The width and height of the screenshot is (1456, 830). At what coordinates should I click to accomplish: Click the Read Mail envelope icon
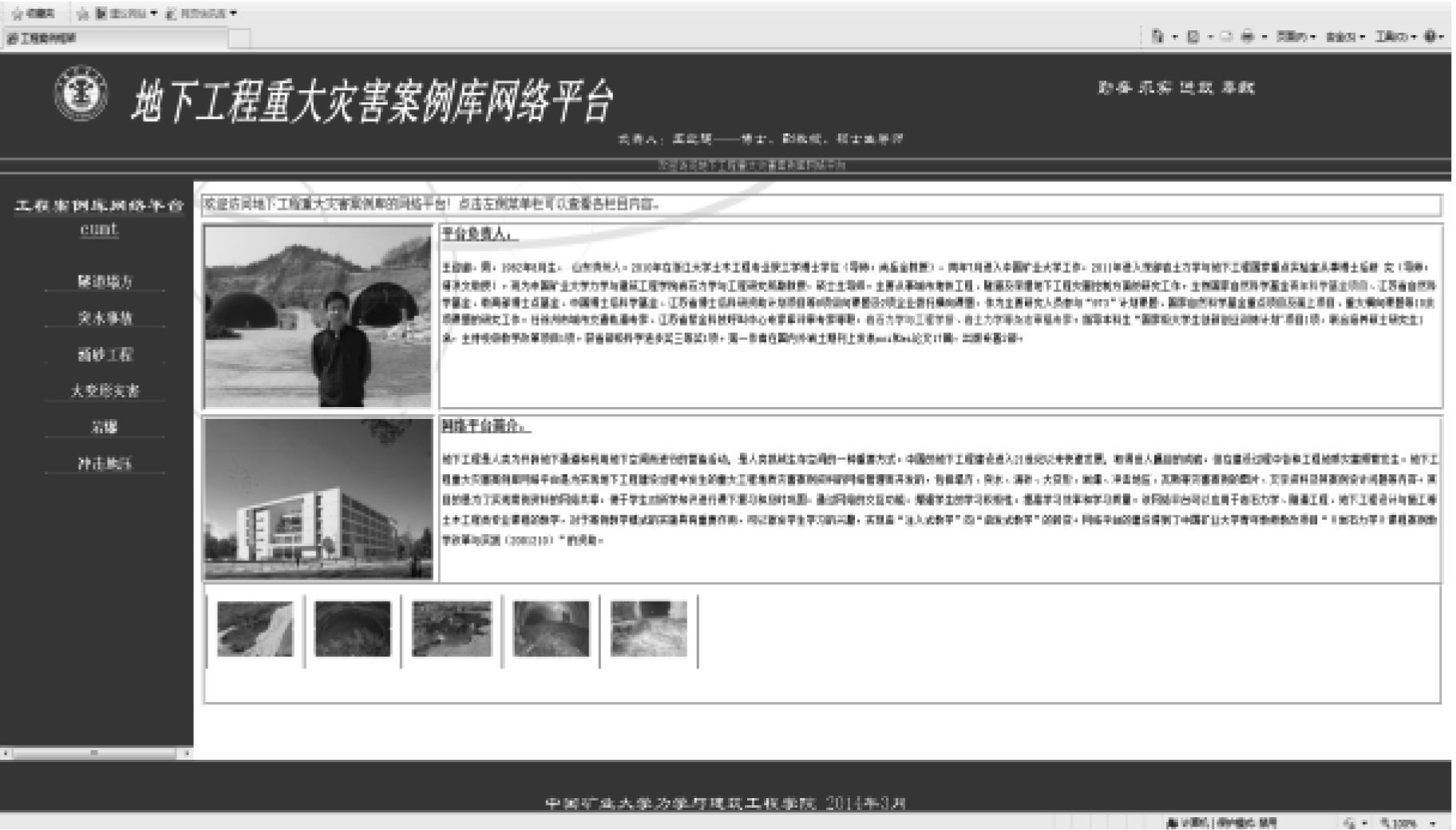tap(1225, 37)
